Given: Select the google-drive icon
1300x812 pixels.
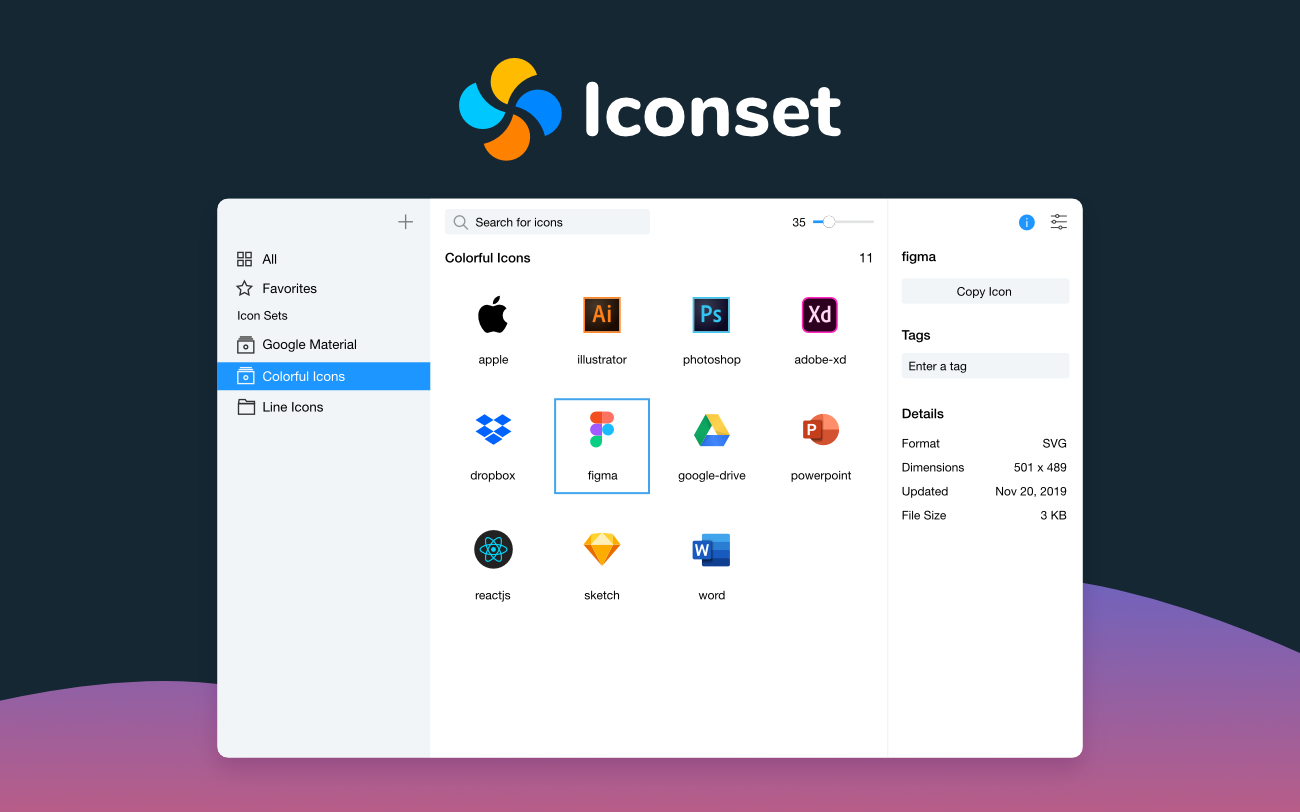Looking at the screenshot, I should [711, 430].
